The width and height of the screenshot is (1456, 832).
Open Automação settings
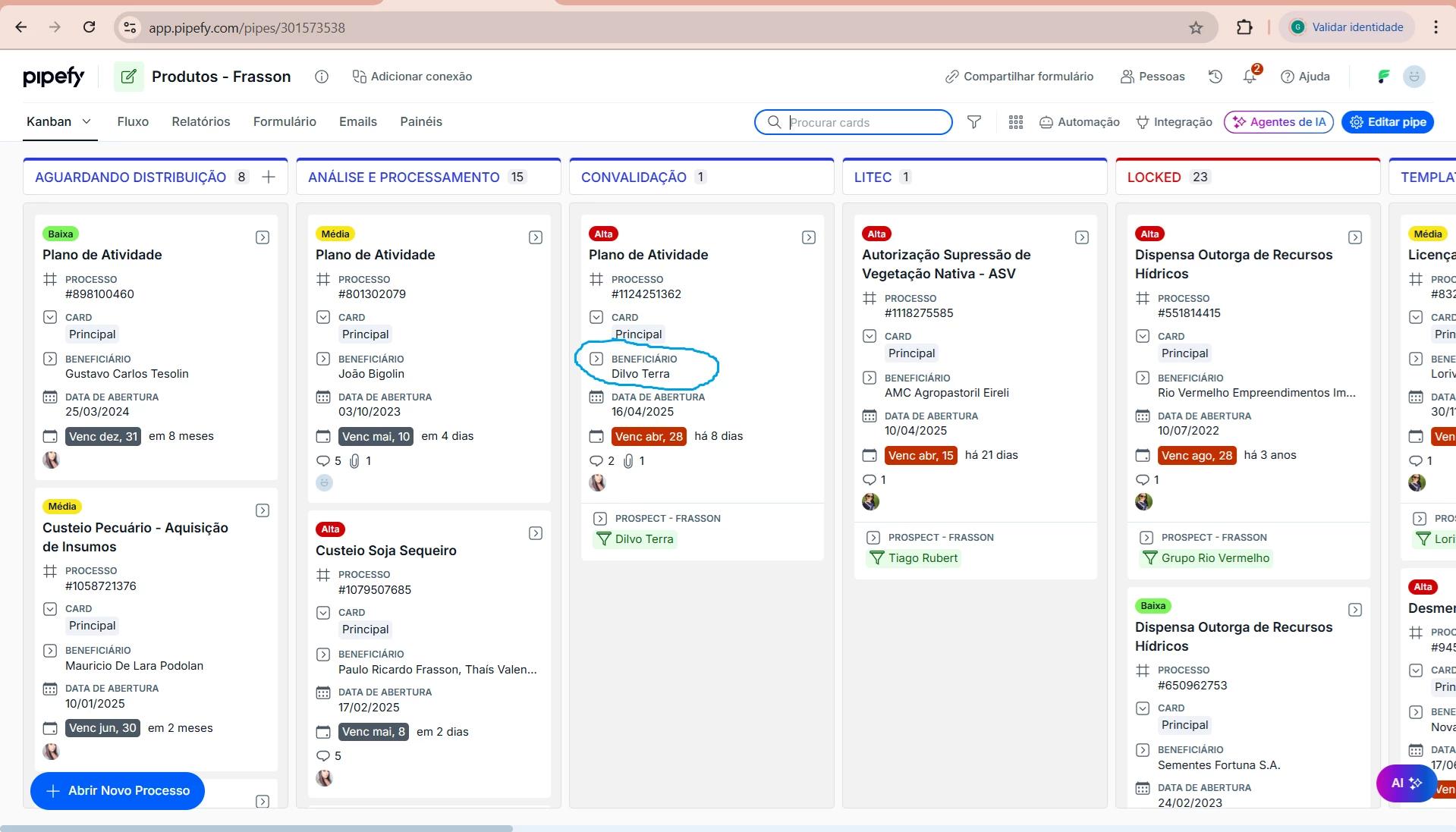point(1079,122)
